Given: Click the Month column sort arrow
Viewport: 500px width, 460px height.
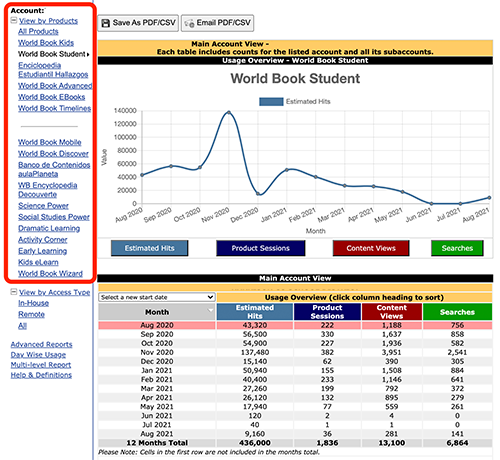Looking at the screenshot, I should click(210, 311).
